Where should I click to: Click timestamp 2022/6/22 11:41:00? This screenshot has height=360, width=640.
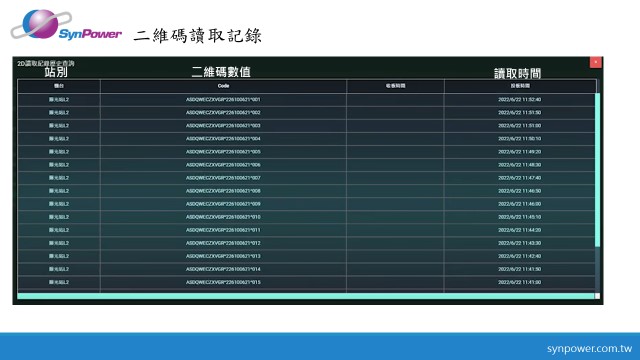pos(520,282)
